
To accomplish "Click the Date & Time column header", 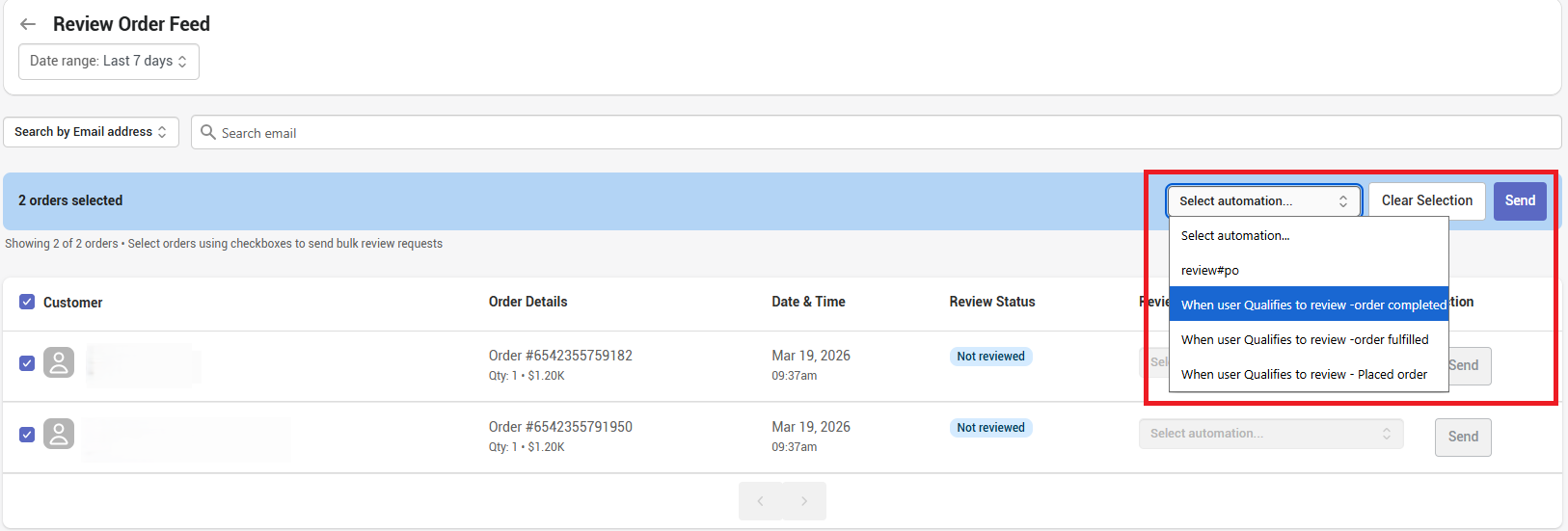I will point(808,302).
